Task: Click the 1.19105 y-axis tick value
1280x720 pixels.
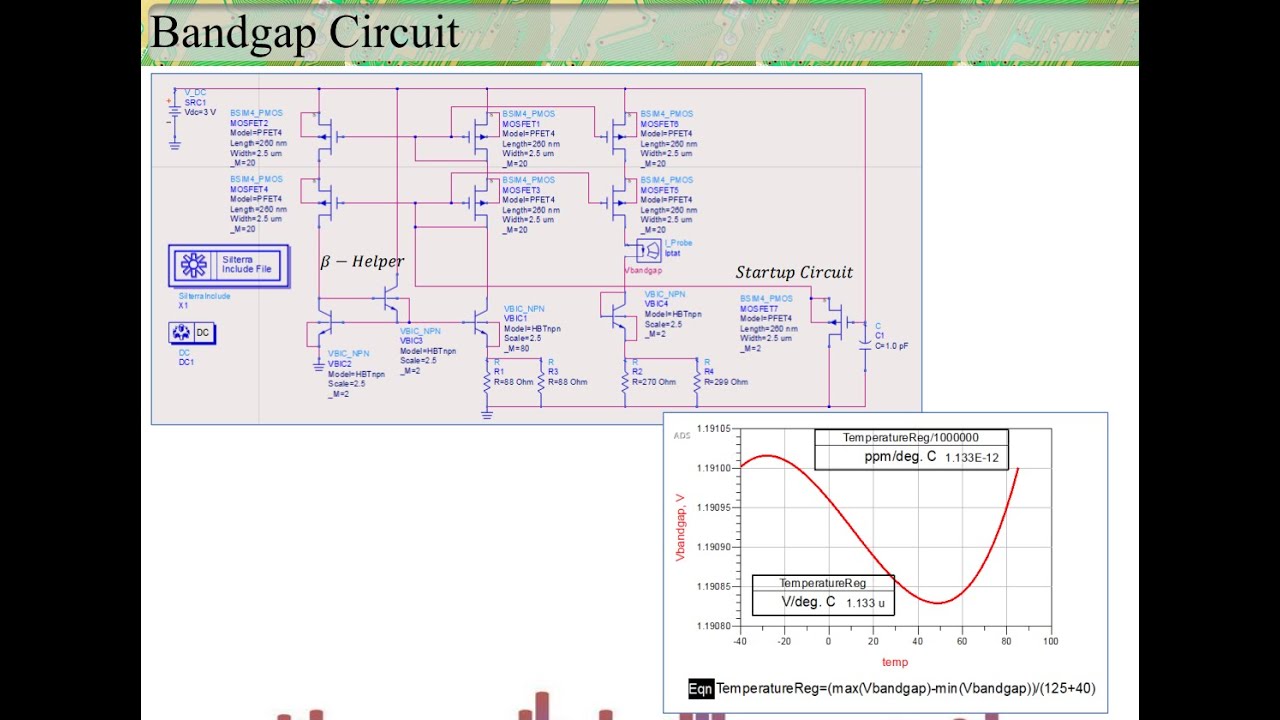Action: pyautogui.click(x=713, y=429)
